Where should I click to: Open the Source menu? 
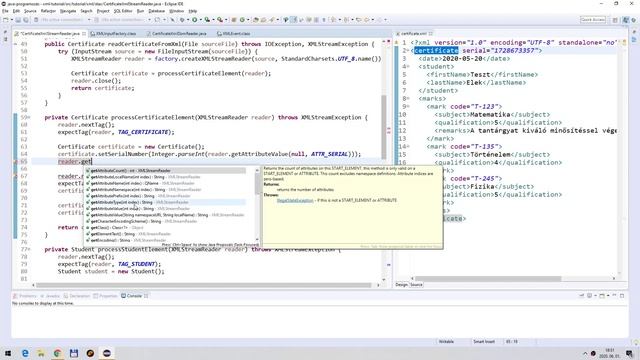click(30, 11)
